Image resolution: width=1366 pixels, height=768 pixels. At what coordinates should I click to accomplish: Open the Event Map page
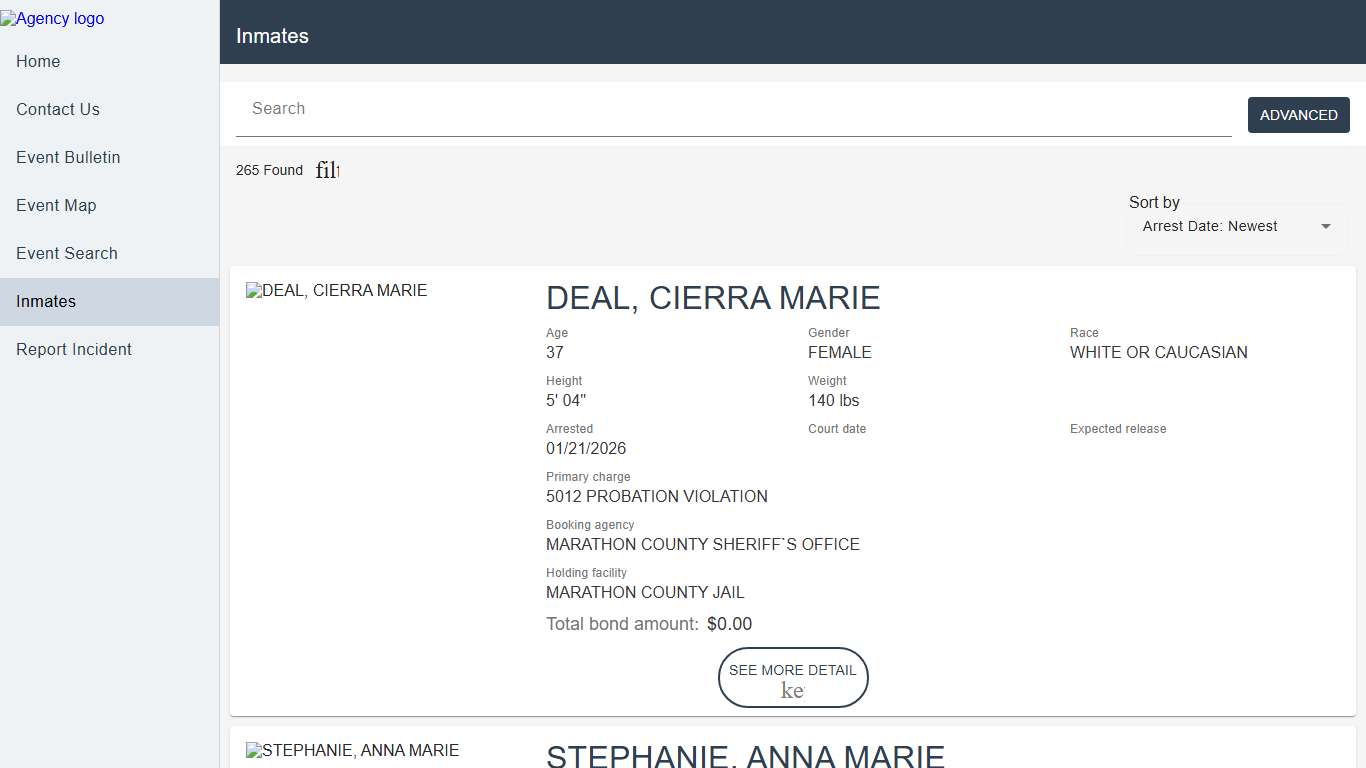56,205
